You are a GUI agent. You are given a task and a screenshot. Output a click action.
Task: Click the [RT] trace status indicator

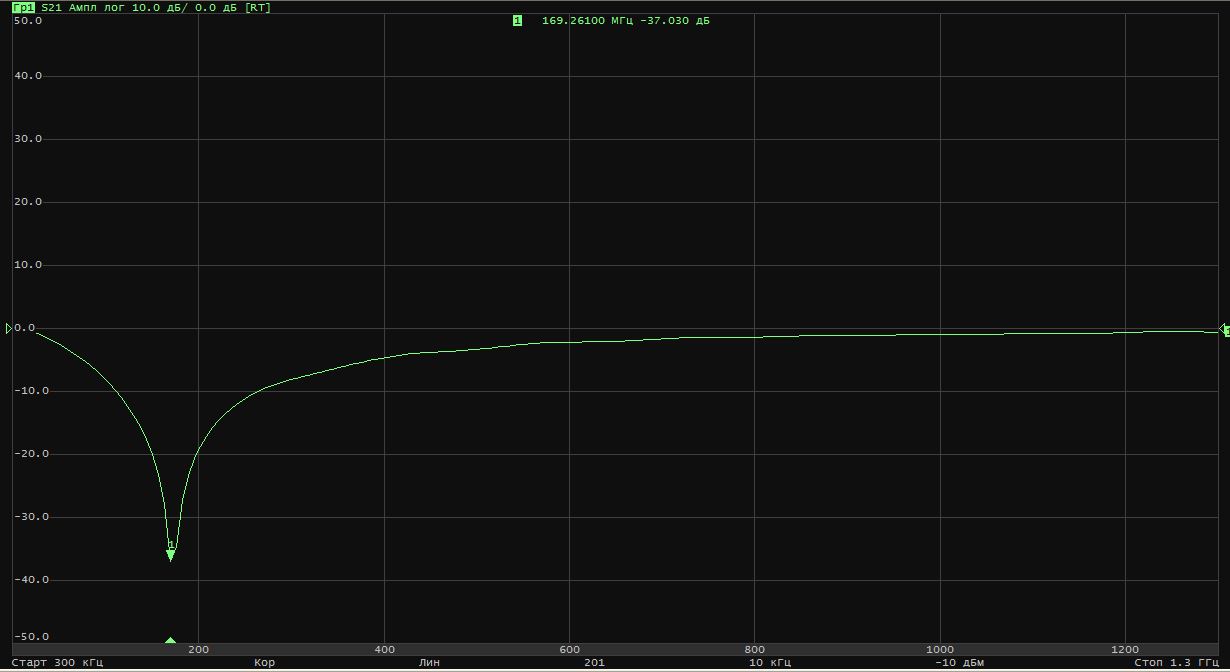257,7
